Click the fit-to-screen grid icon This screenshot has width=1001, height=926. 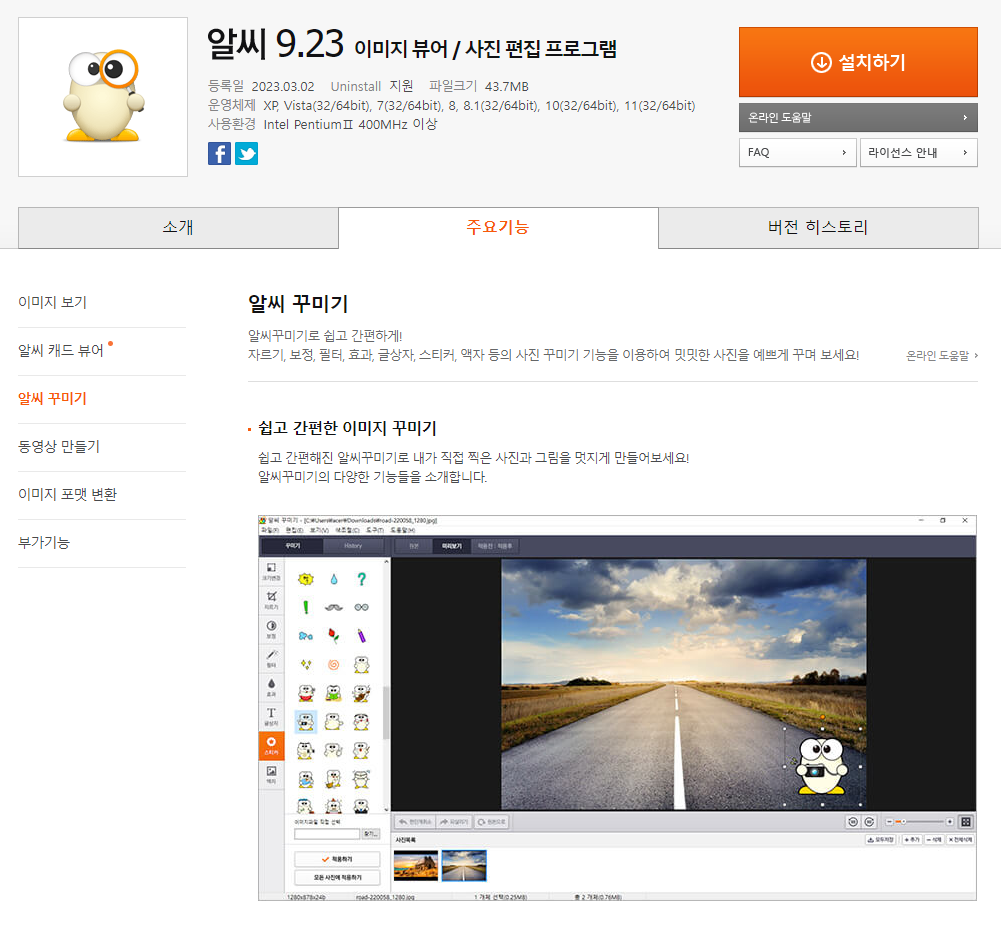pyautogui.click(x=966, y=822)
